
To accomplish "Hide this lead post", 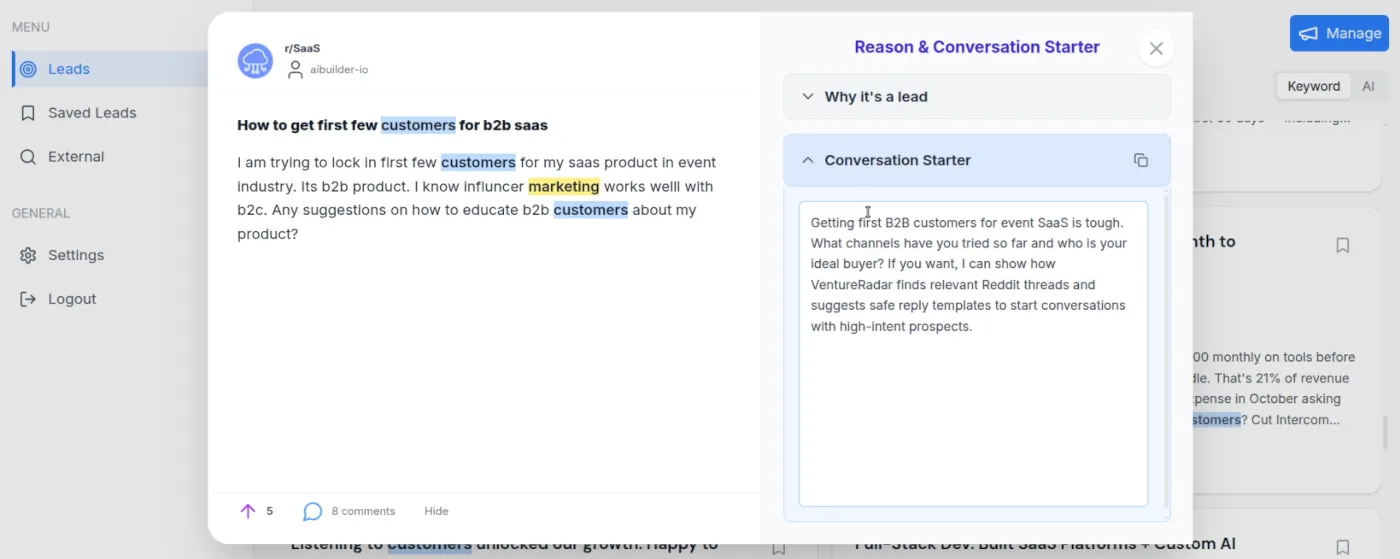I will [x=436, y=511].
